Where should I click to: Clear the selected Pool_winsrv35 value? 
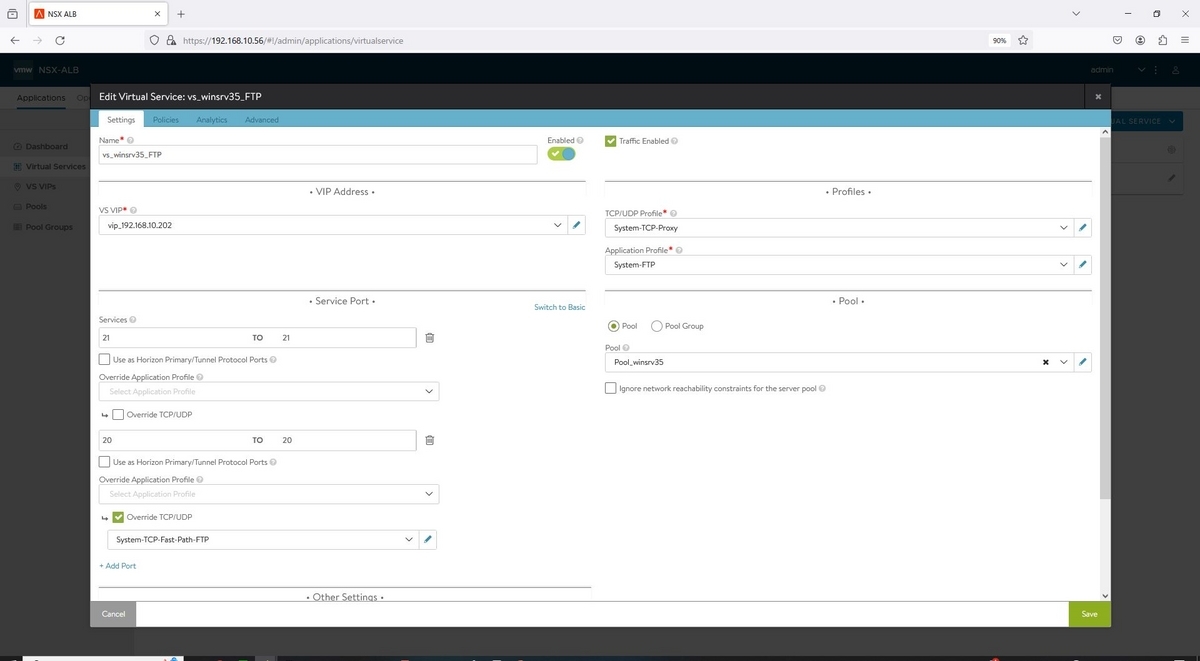pos(1046,362)
